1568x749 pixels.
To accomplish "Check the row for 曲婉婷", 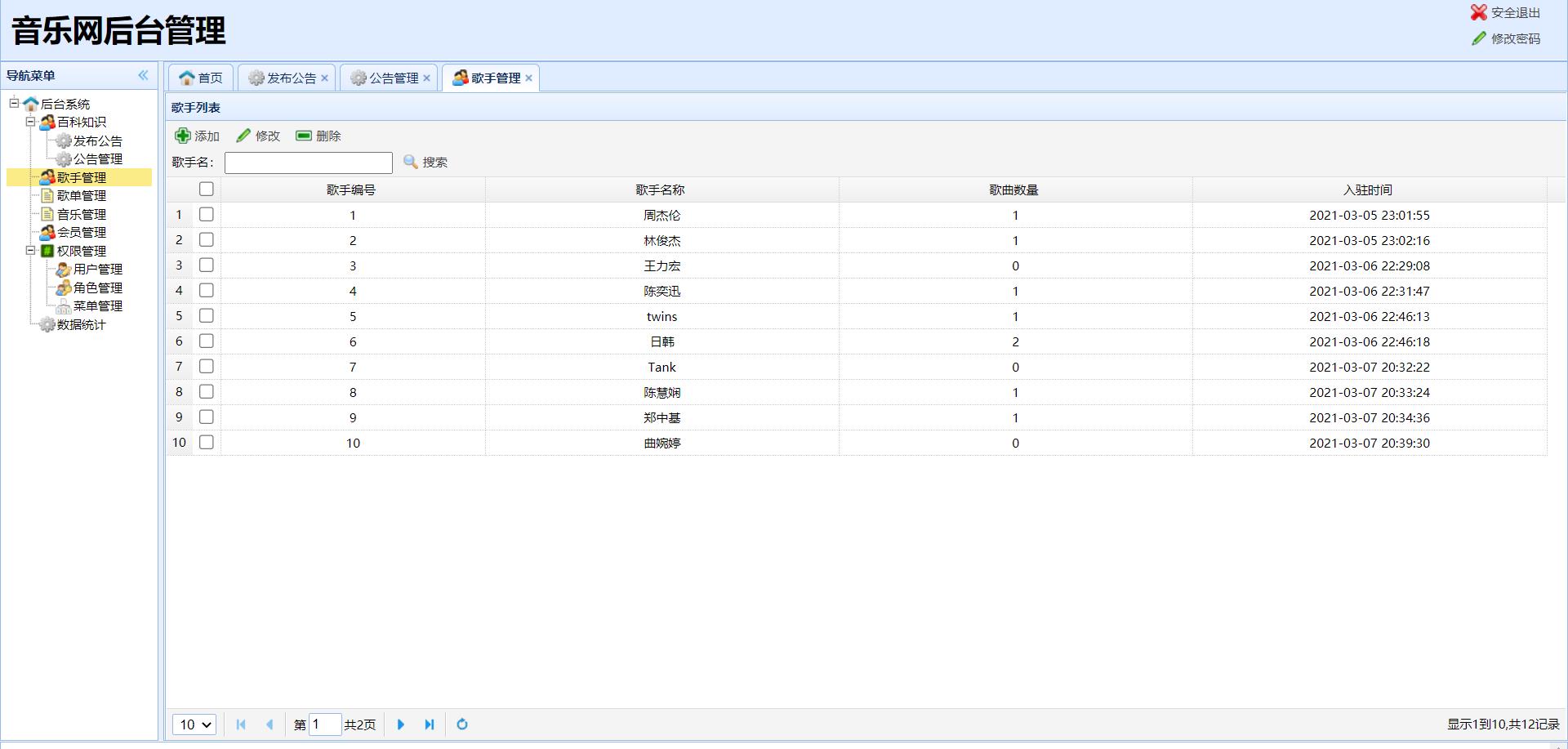I will (x=207, y=443).
